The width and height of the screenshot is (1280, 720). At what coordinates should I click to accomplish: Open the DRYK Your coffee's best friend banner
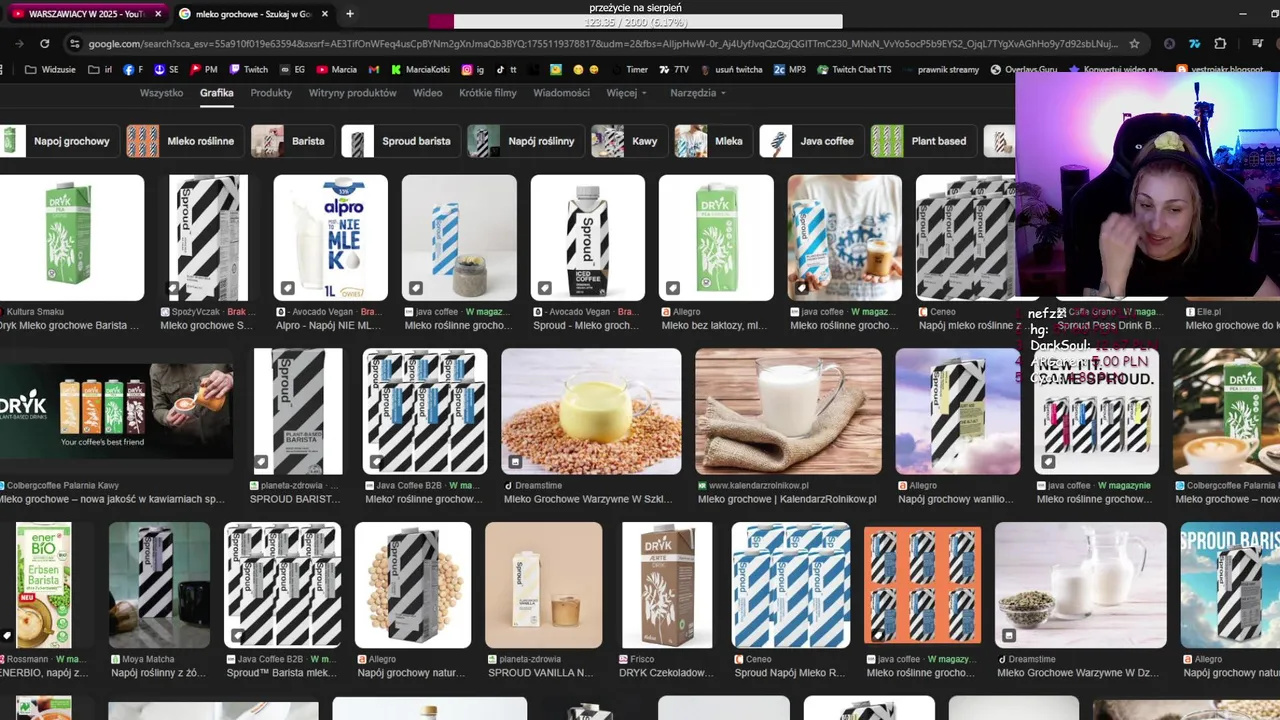point(116,411)
